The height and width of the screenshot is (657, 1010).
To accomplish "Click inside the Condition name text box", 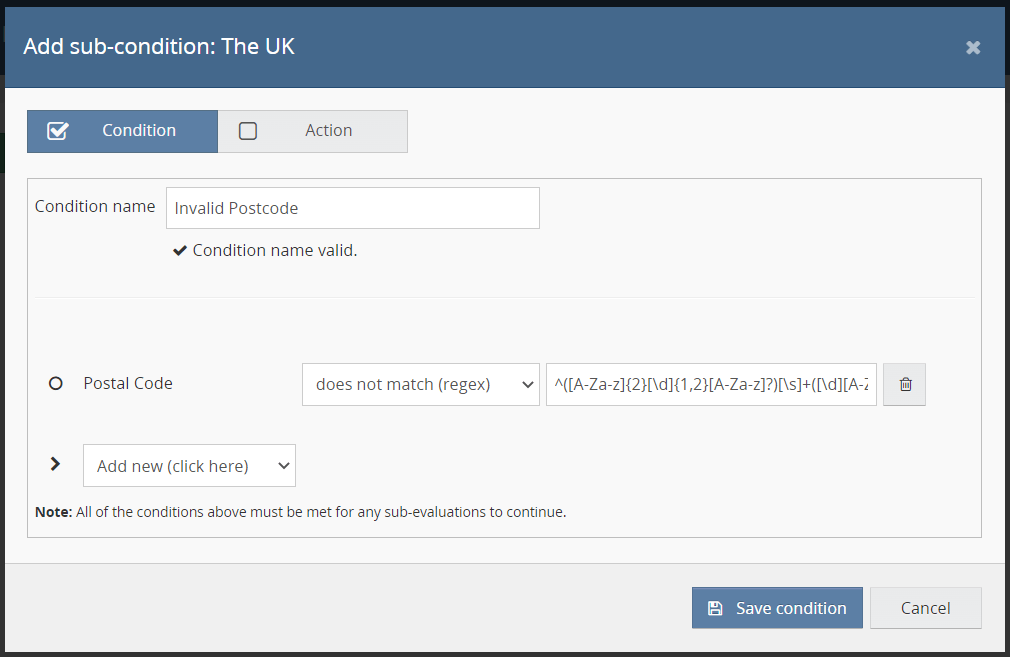I will [352, 207].
